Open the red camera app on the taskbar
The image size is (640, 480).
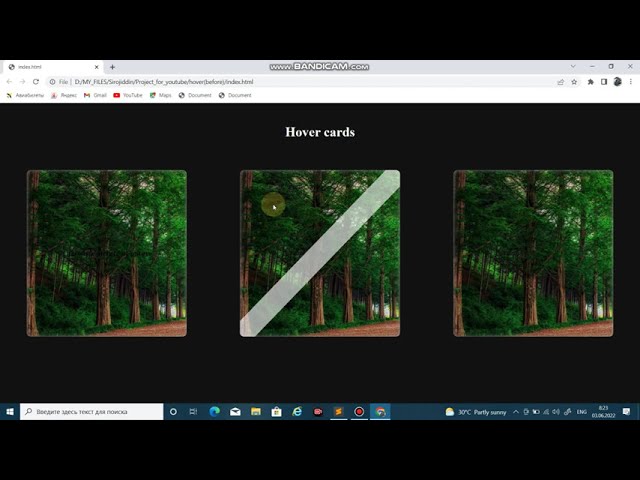[x=318, y=411]
